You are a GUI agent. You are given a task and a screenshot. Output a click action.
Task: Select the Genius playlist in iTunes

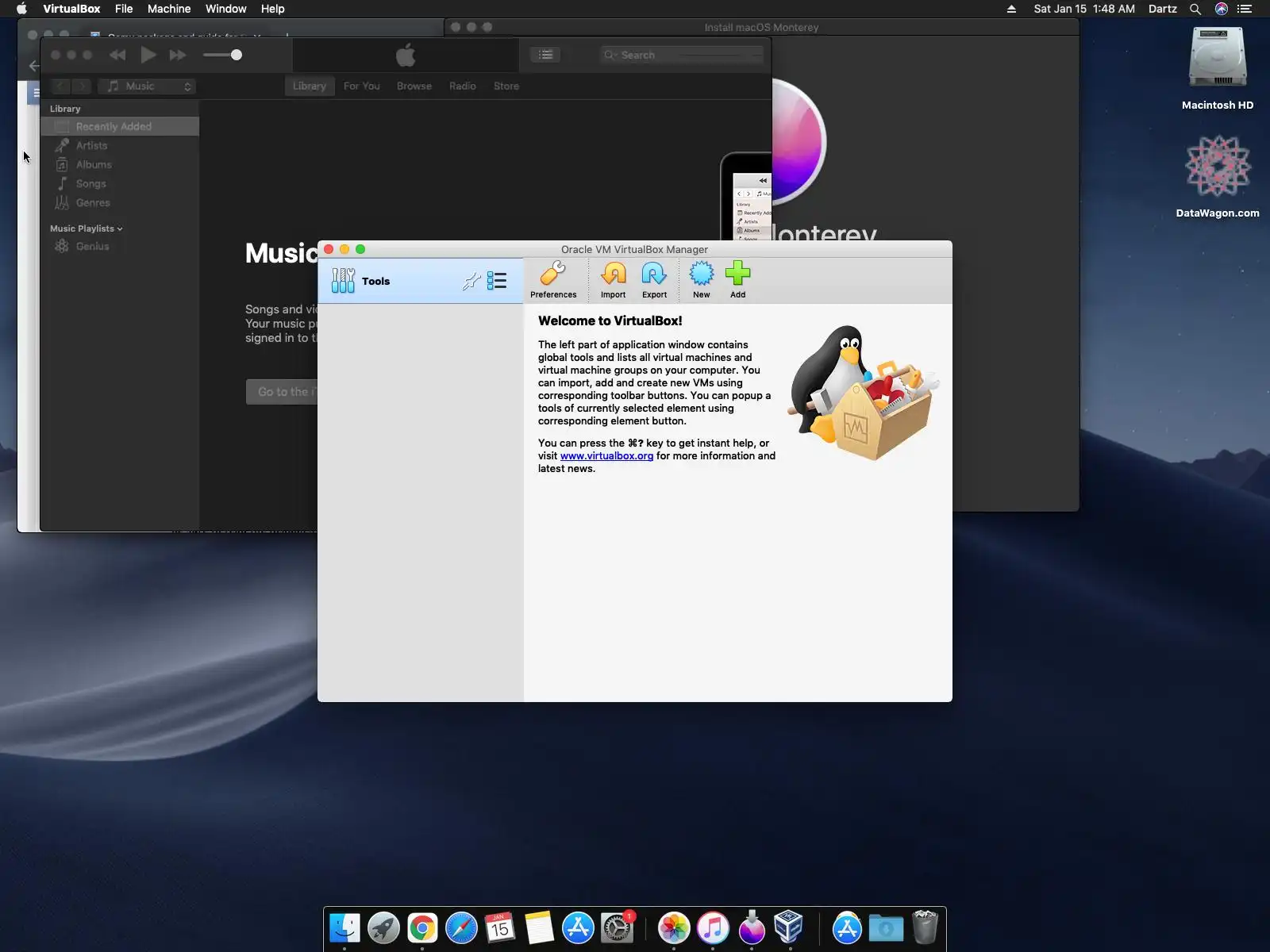(120, 246)
